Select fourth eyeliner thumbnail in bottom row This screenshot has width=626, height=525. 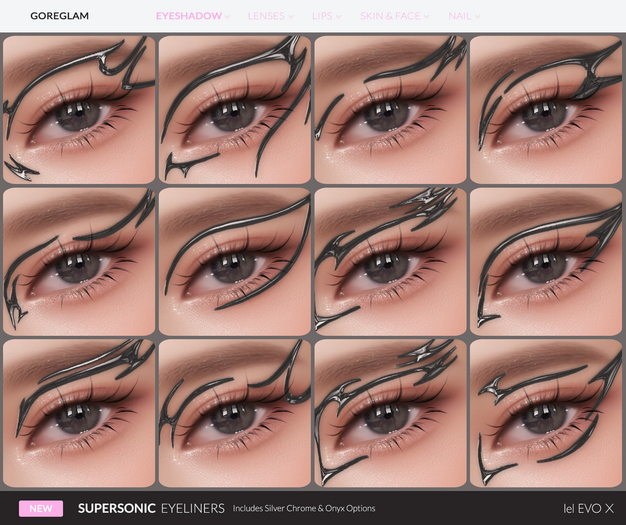click(x=546, y=413)
